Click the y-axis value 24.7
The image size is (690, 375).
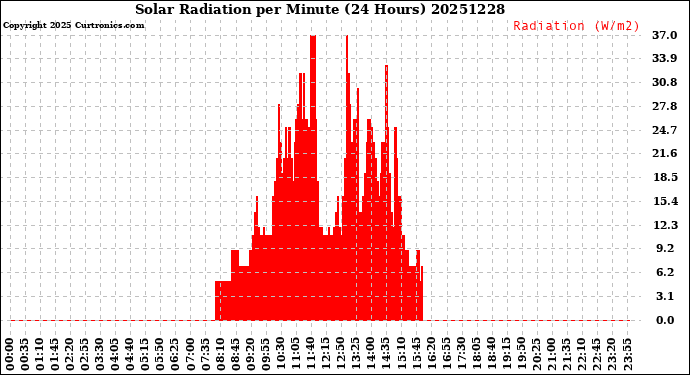(664, 130)
